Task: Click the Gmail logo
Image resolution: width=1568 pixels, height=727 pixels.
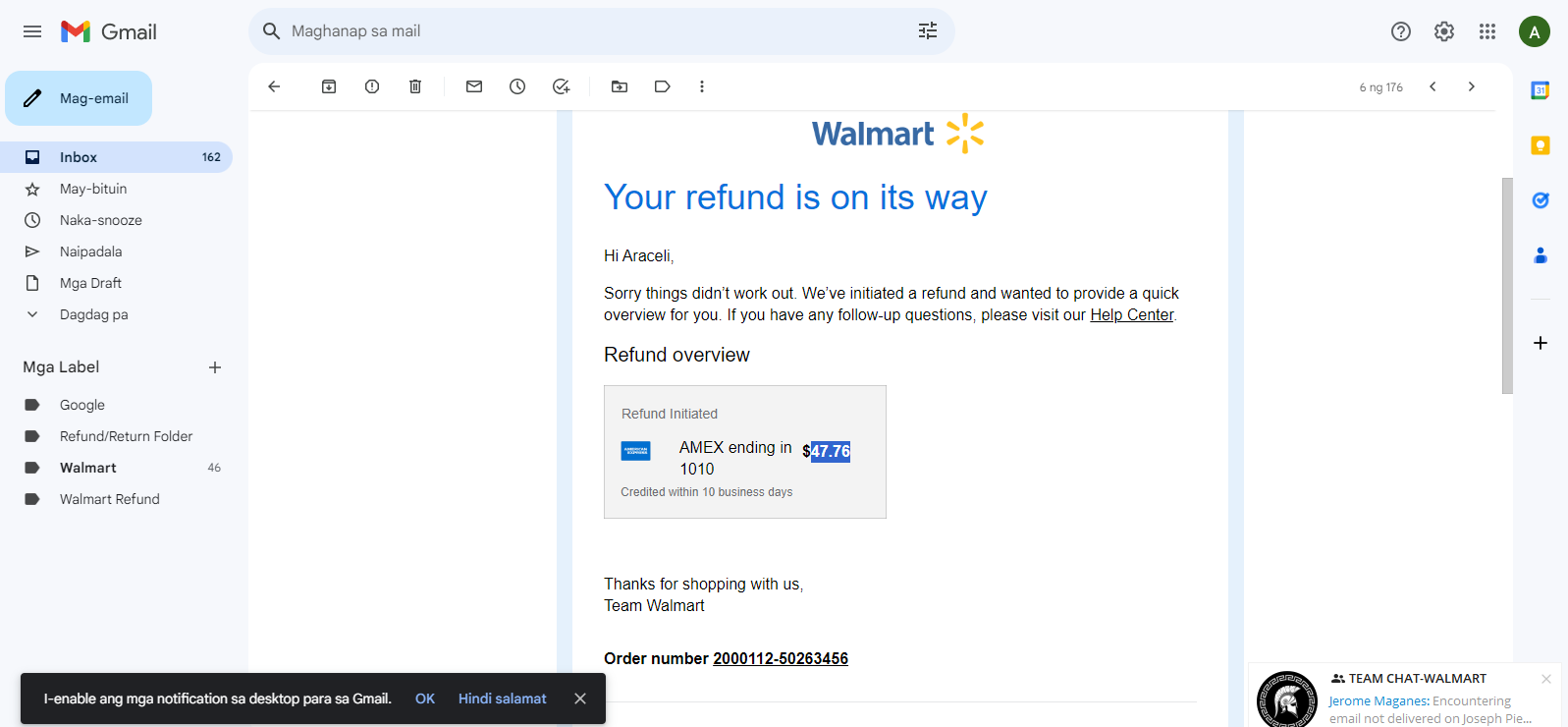Action: 109,31
